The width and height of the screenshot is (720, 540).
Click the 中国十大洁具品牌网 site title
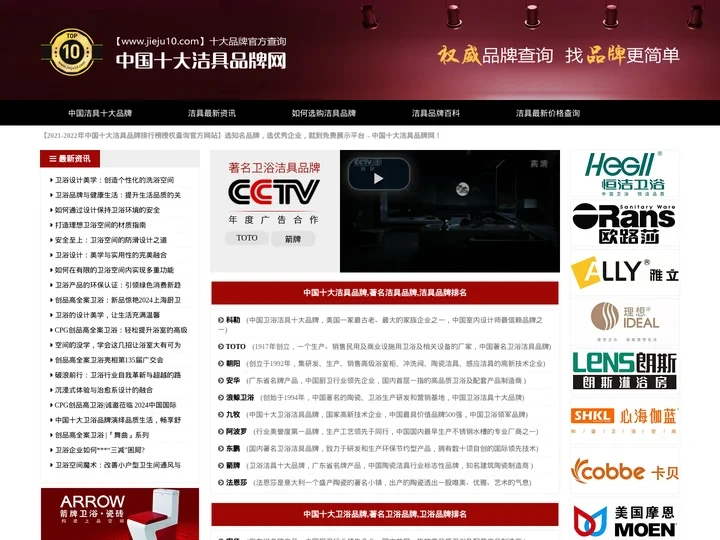tap(201, 61)
